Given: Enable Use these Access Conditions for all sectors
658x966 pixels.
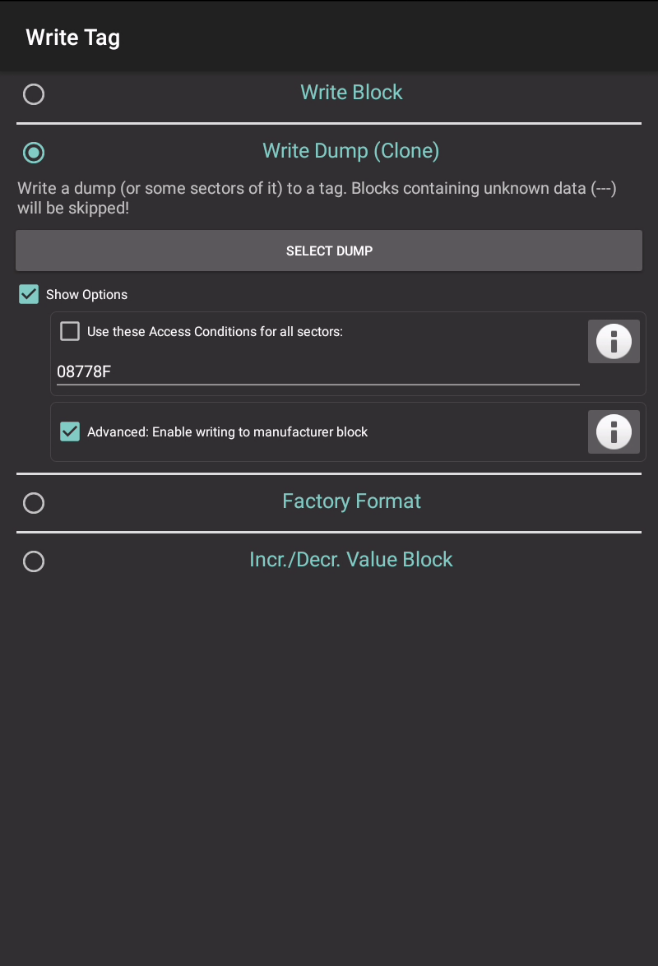Looking at the screenshot, I should pyautogui.click(x=69, y=331).
